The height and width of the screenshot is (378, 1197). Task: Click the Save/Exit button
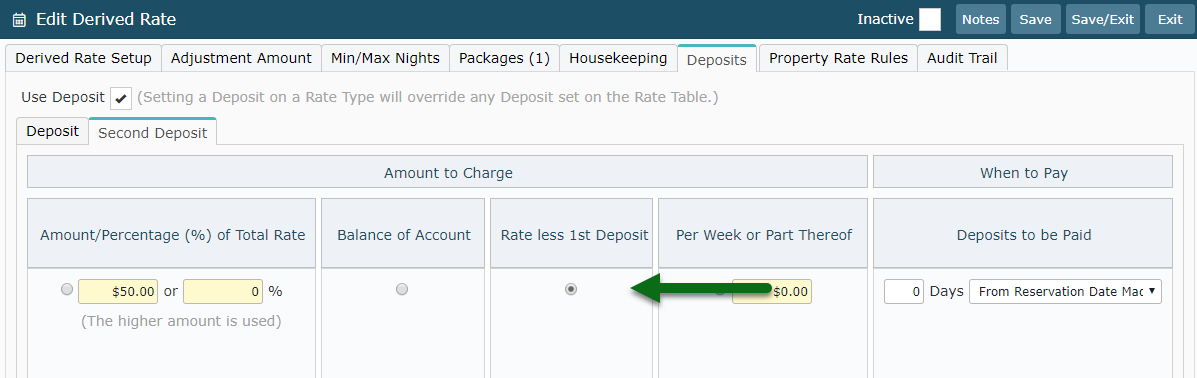[x=1102, y=20]
